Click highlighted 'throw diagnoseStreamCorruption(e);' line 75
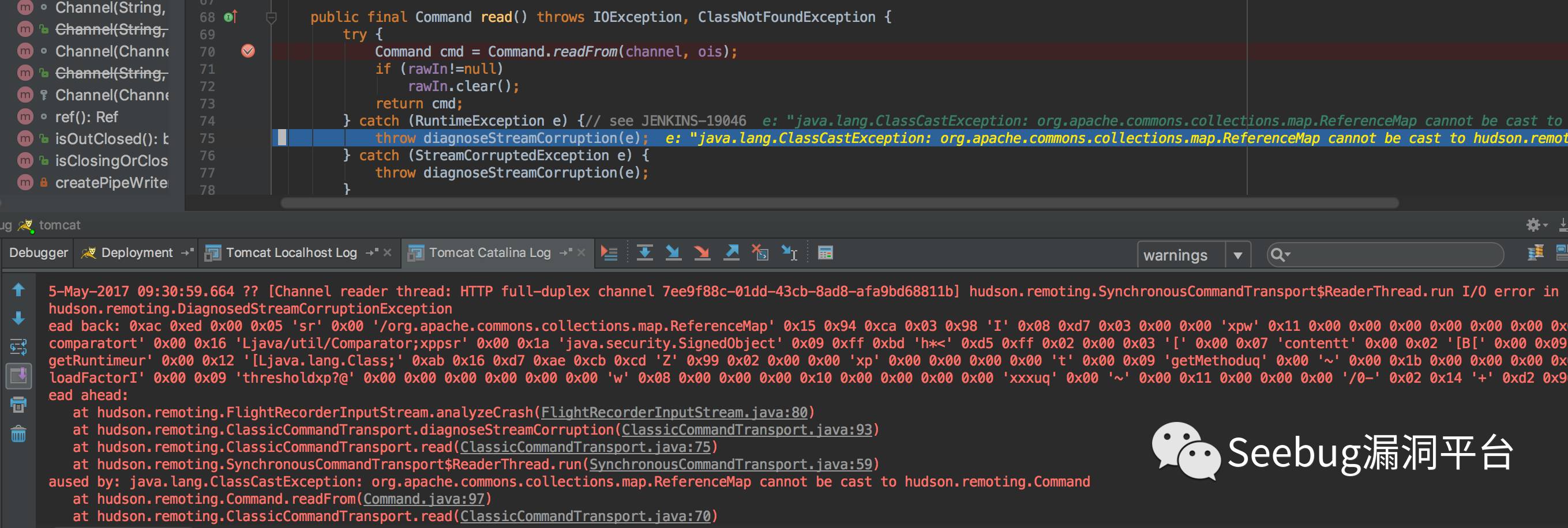 tap(512, 138)
